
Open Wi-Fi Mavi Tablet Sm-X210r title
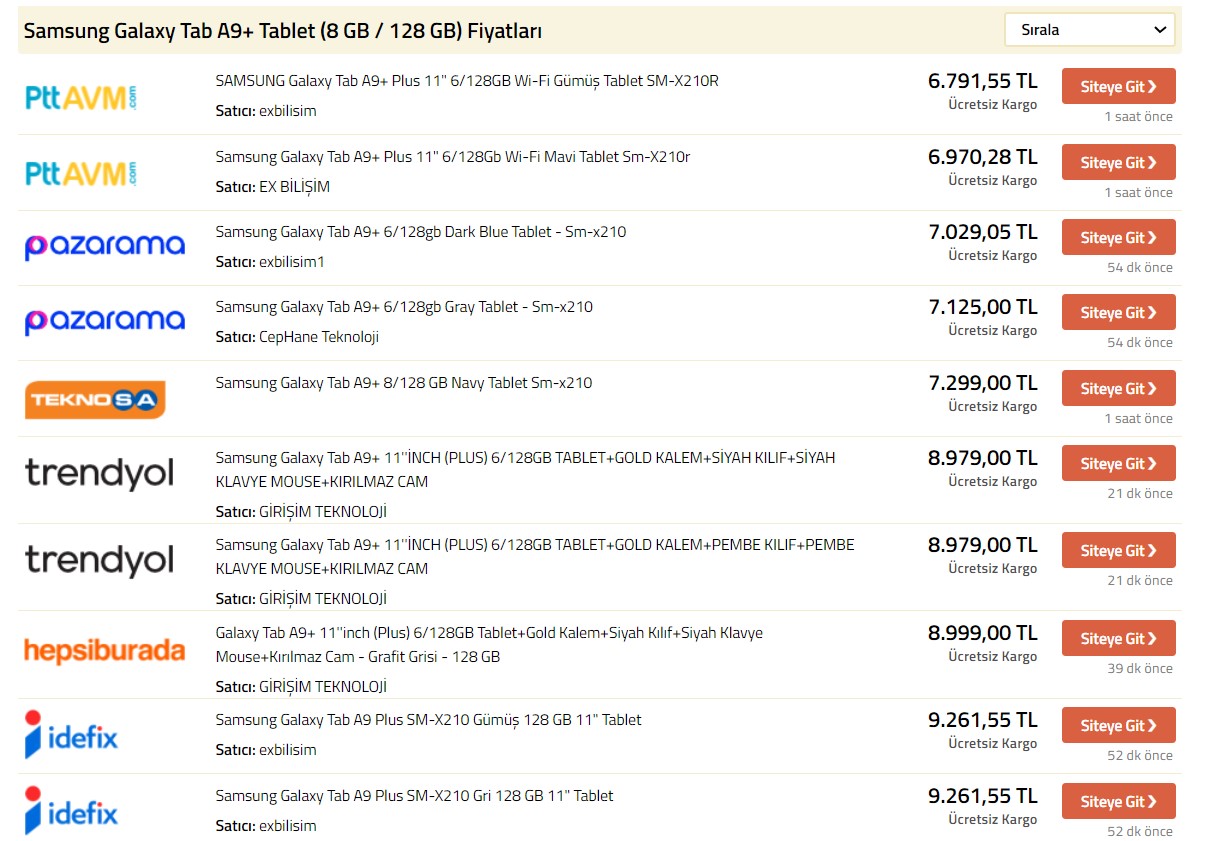pyautogui.click(x=453, y=157)
